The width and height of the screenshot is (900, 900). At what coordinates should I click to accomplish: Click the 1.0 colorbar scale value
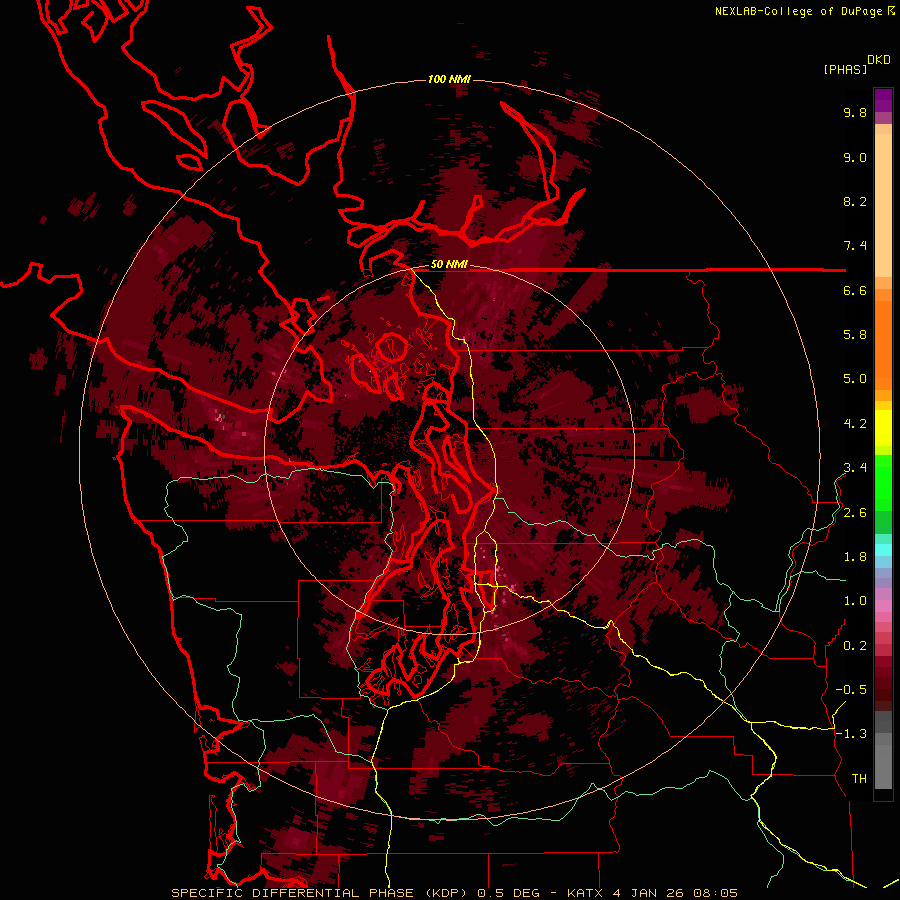(855, 601)
